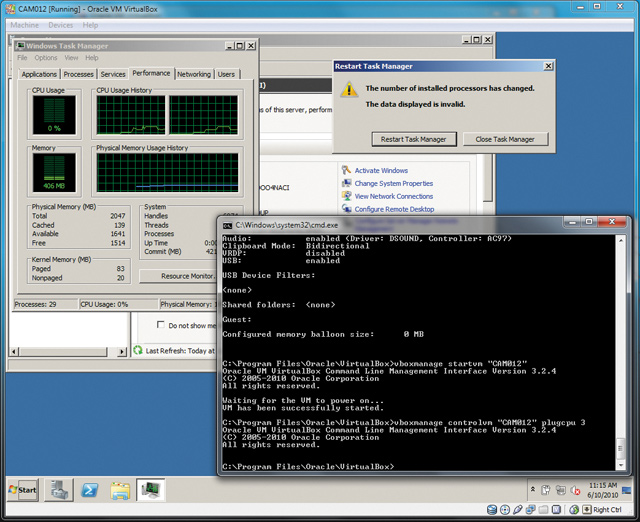Viewport: 640px width, 522px height.
Task: Launch Windows PowerShell from the taskbar
Action: coord(89,490)
